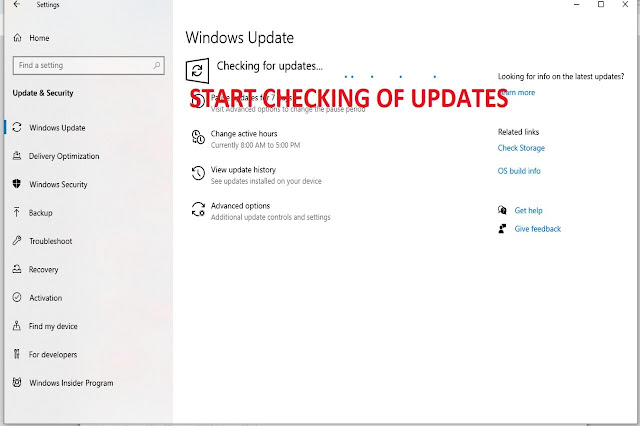Click the Give feedback person icon
The height and width of the screenshot is (426, 640).
coord(502,229)
